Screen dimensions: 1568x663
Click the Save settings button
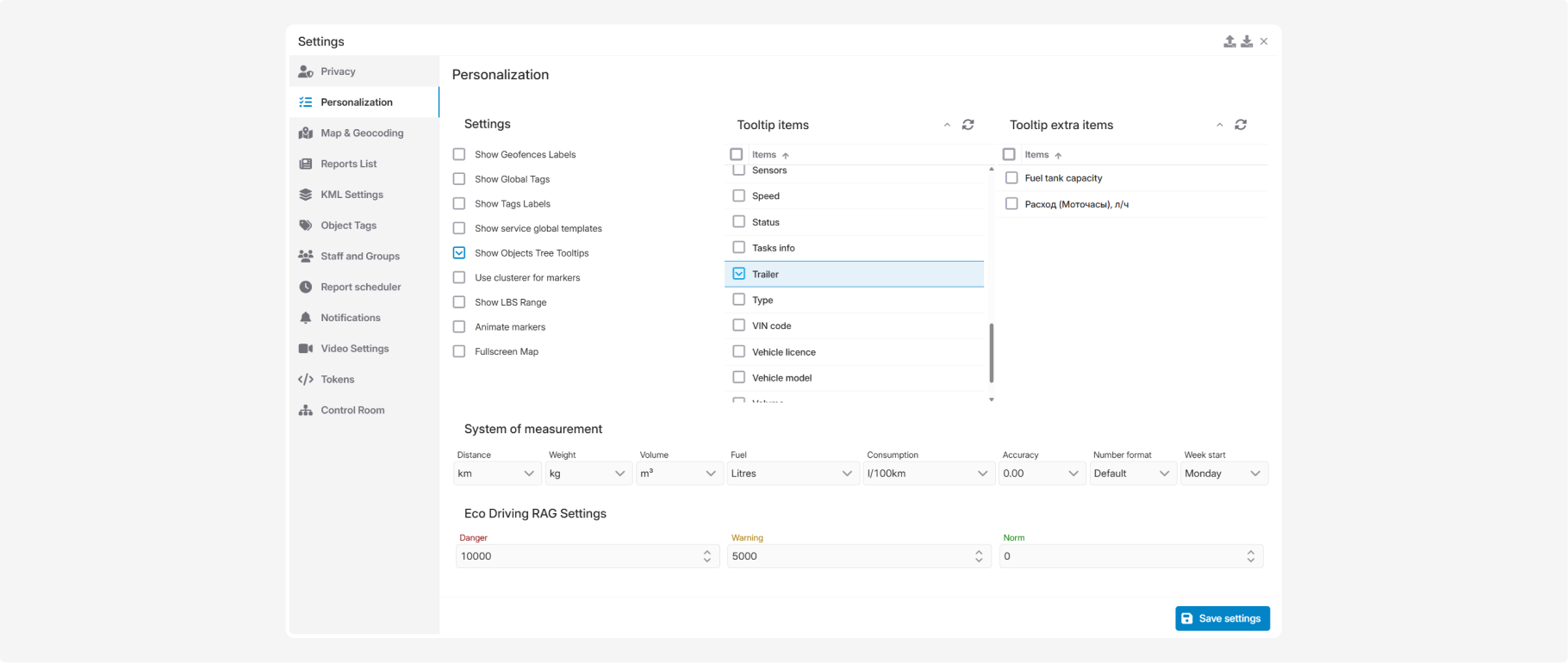pos(1223,618)
